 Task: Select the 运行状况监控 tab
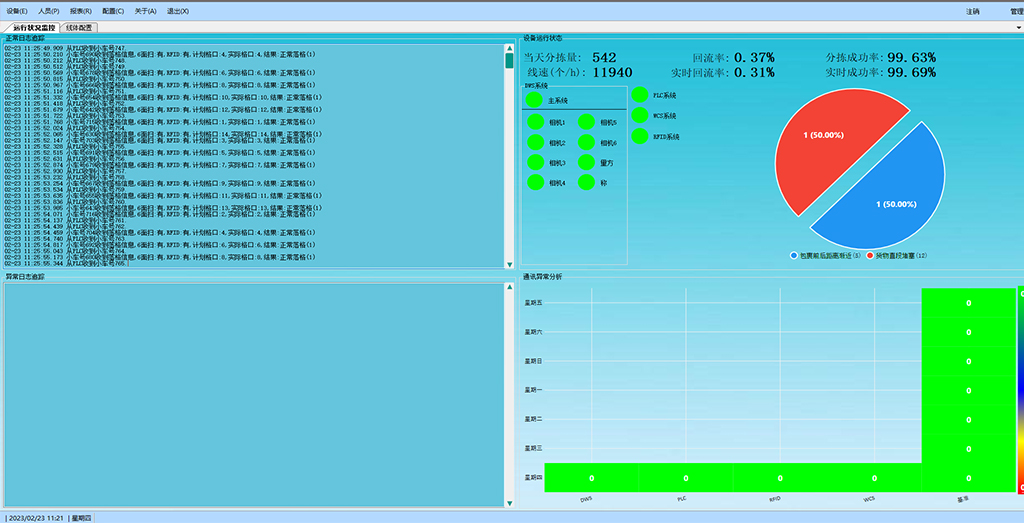point(32,28)
